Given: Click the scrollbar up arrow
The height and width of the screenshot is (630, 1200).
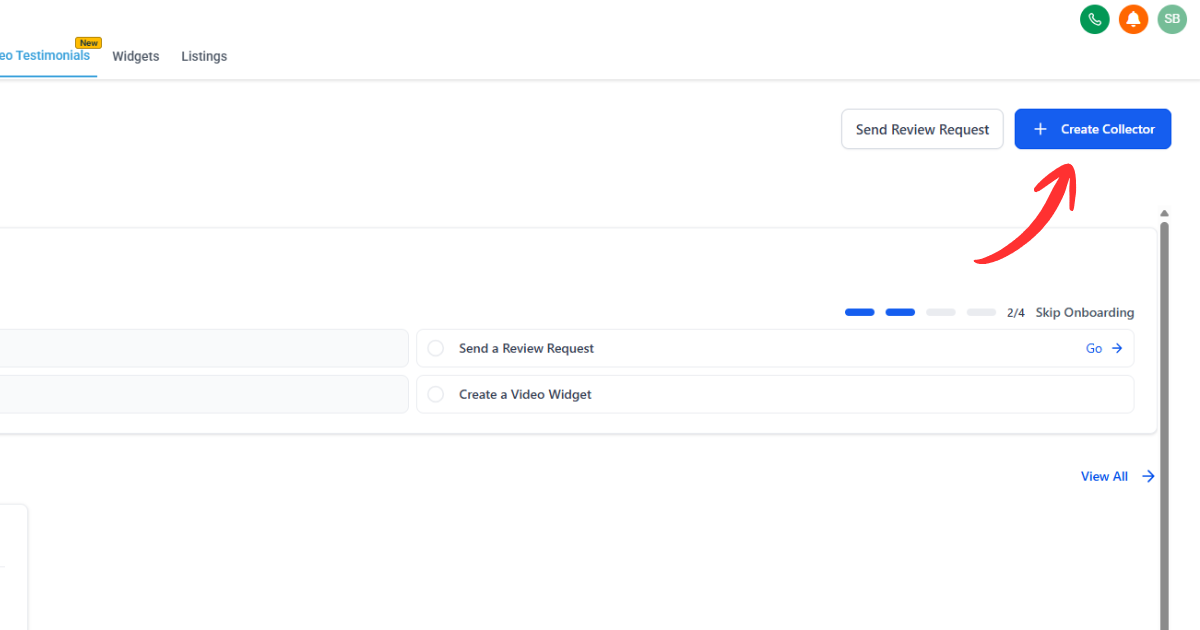Looking at the screenshot, I should [1164, 213].
